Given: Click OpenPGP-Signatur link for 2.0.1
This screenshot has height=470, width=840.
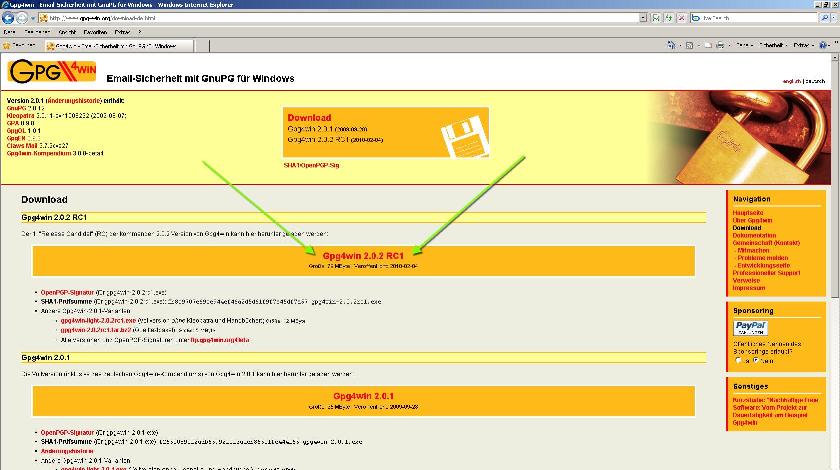Looking at the screenshot, I should pos(67,432).
